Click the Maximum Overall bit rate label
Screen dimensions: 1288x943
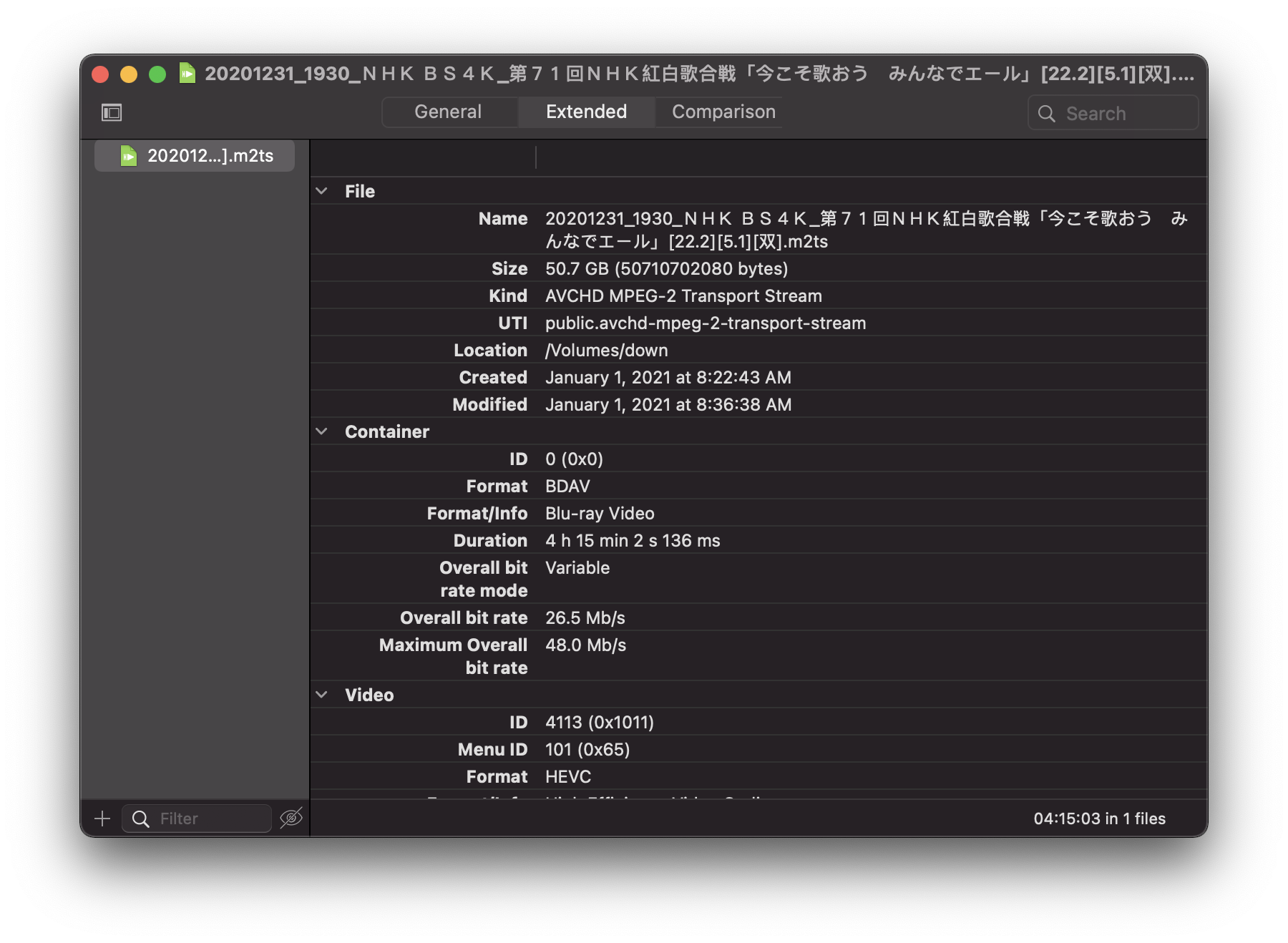[x=454, y=657]
